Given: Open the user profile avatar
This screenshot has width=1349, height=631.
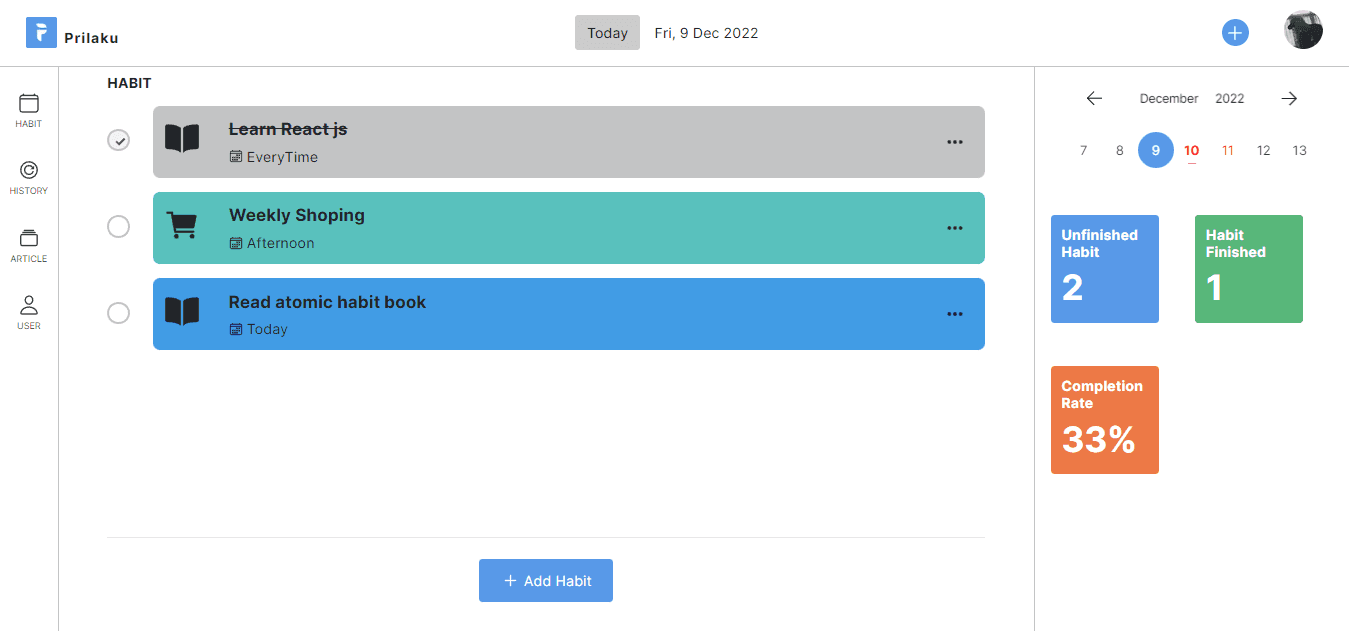Looking at the screenshot, I should pyautogui.click(x=1303, y=30).
